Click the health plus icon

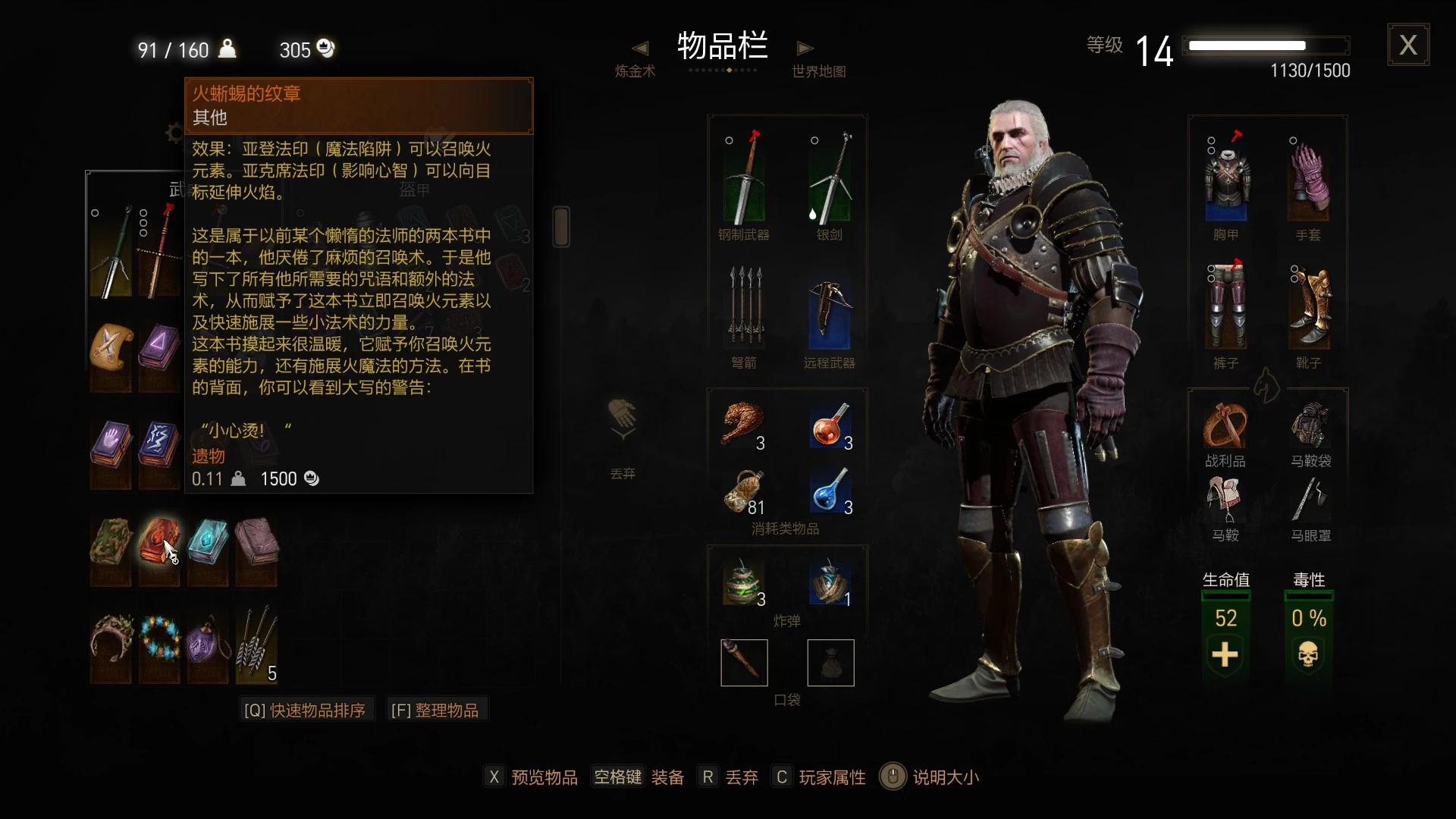pyautogui.click(x=1225, y=654)
